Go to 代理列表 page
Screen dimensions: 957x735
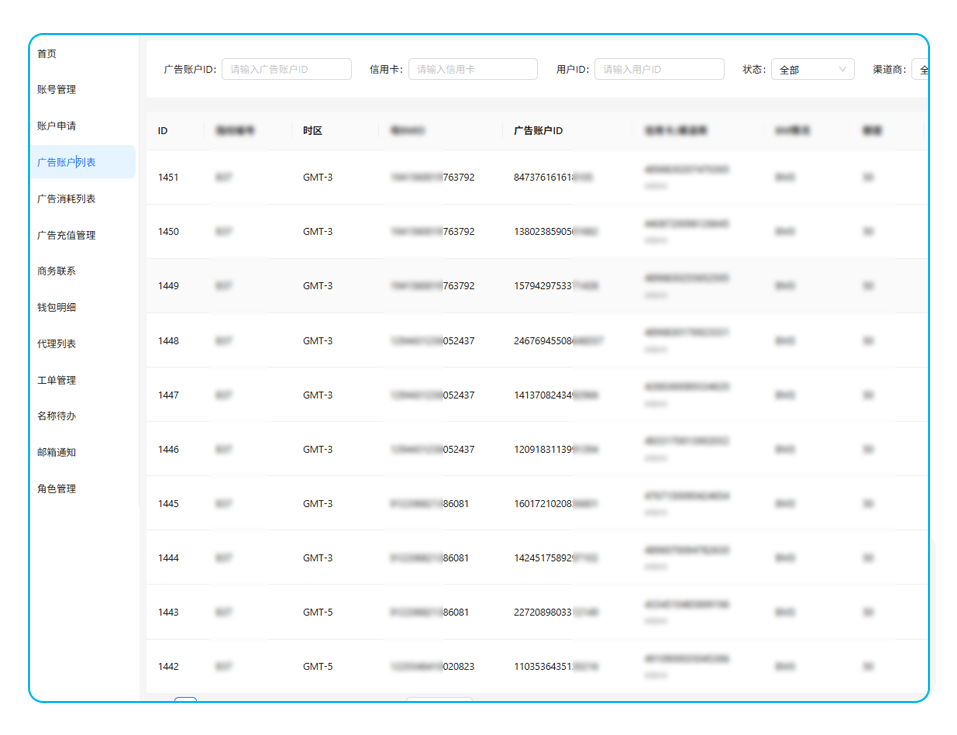(x=56, y=344)
